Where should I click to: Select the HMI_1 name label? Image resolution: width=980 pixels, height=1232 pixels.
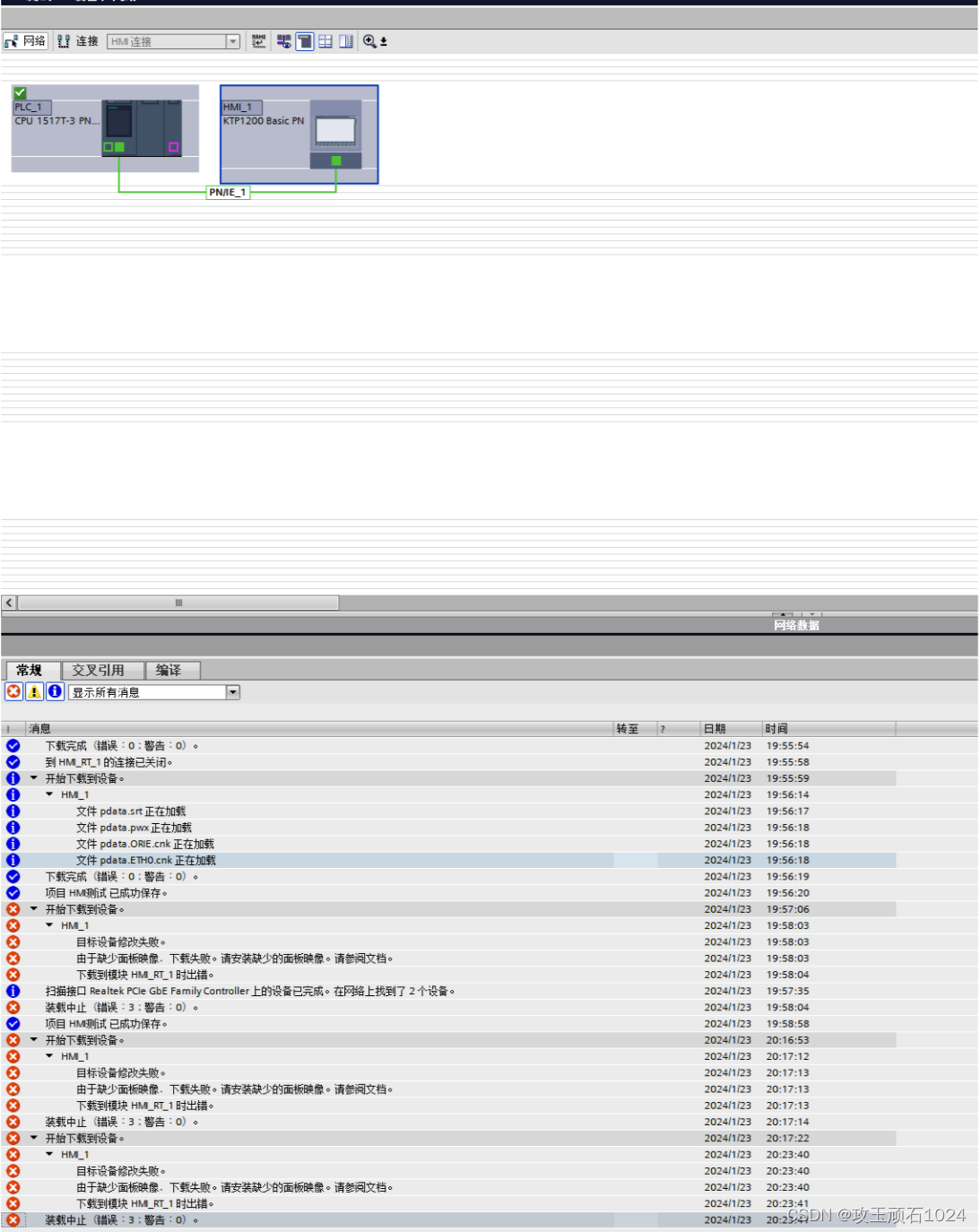point(241,107)
